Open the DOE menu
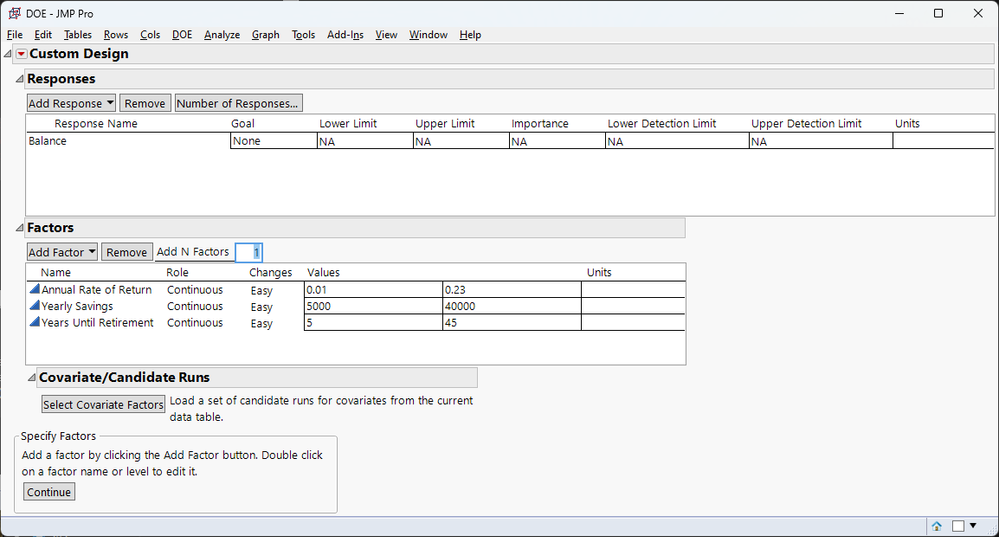The width and height of the screenshot is (999, 537). click(182, 35)
